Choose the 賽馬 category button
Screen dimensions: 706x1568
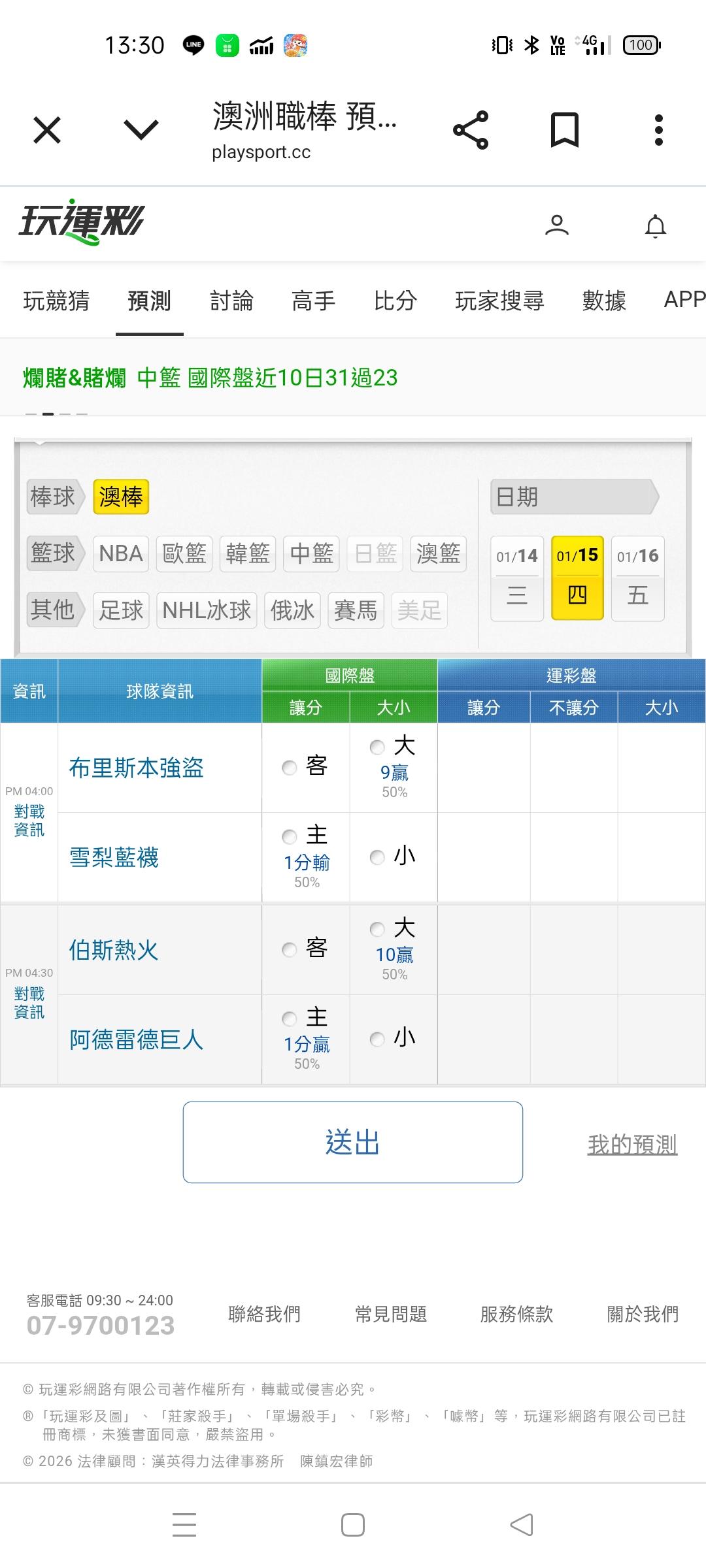pos(356,610)
